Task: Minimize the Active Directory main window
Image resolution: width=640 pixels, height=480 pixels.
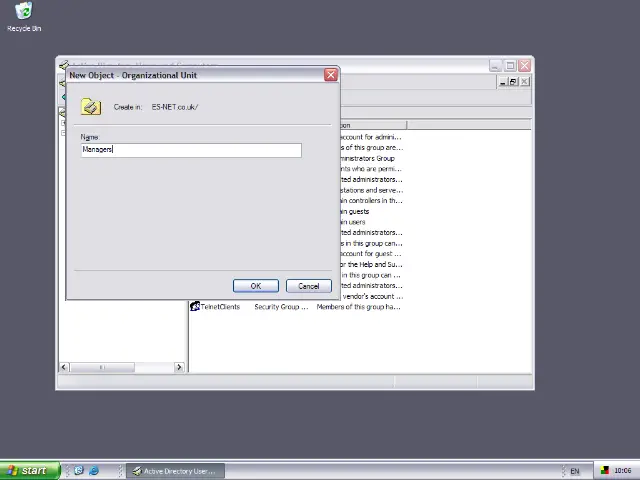Action: click(x=496, y=65)
